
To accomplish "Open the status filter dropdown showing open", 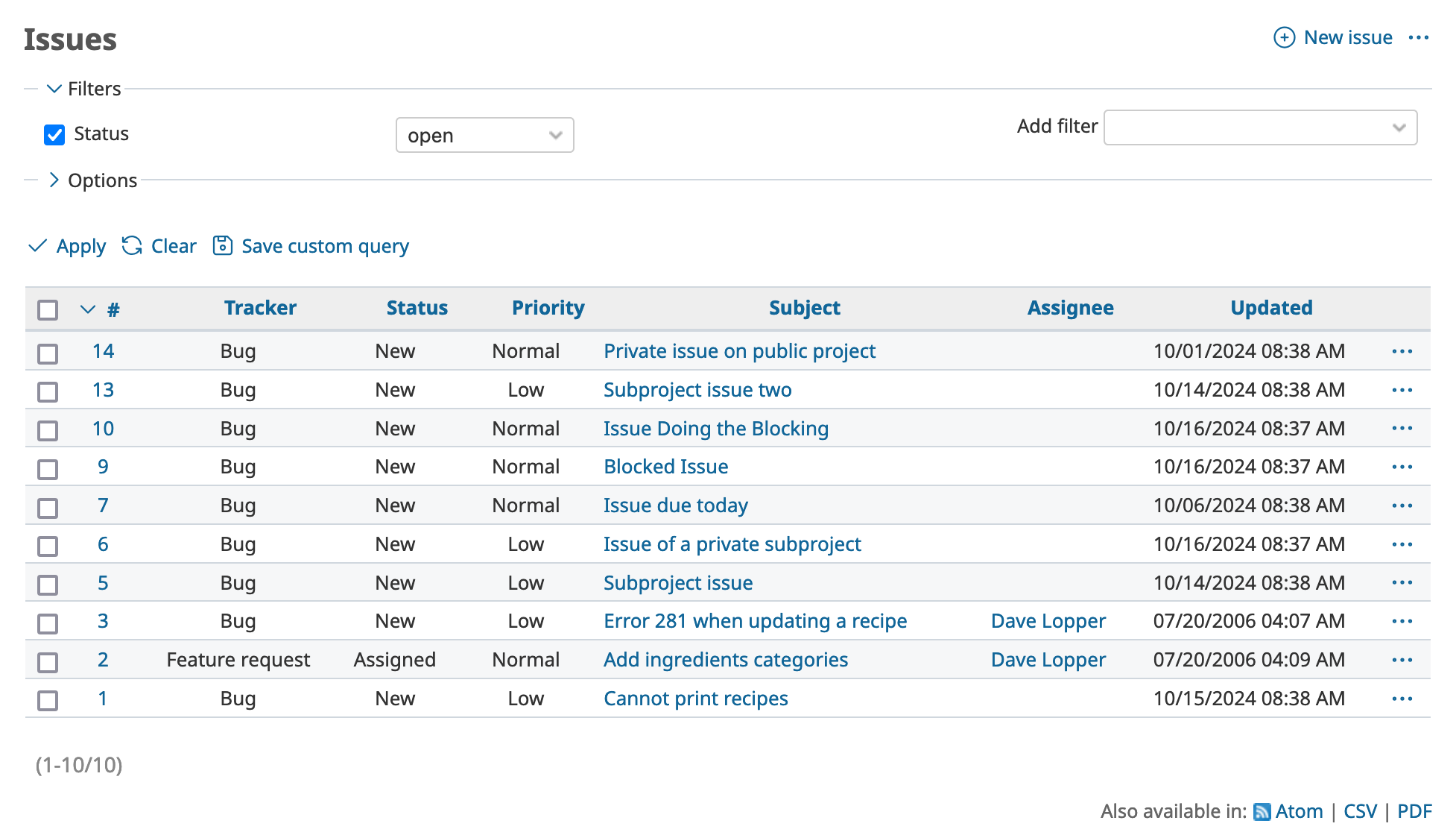I will point(484,135).
